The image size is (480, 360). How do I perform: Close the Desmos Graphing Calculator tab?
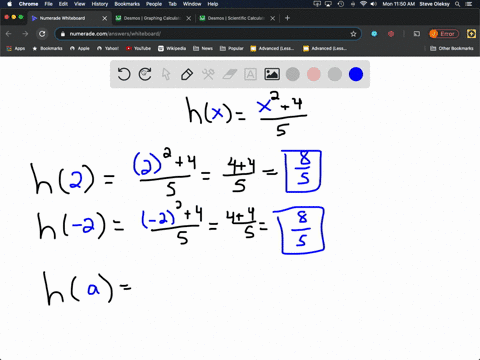point(189,18)
